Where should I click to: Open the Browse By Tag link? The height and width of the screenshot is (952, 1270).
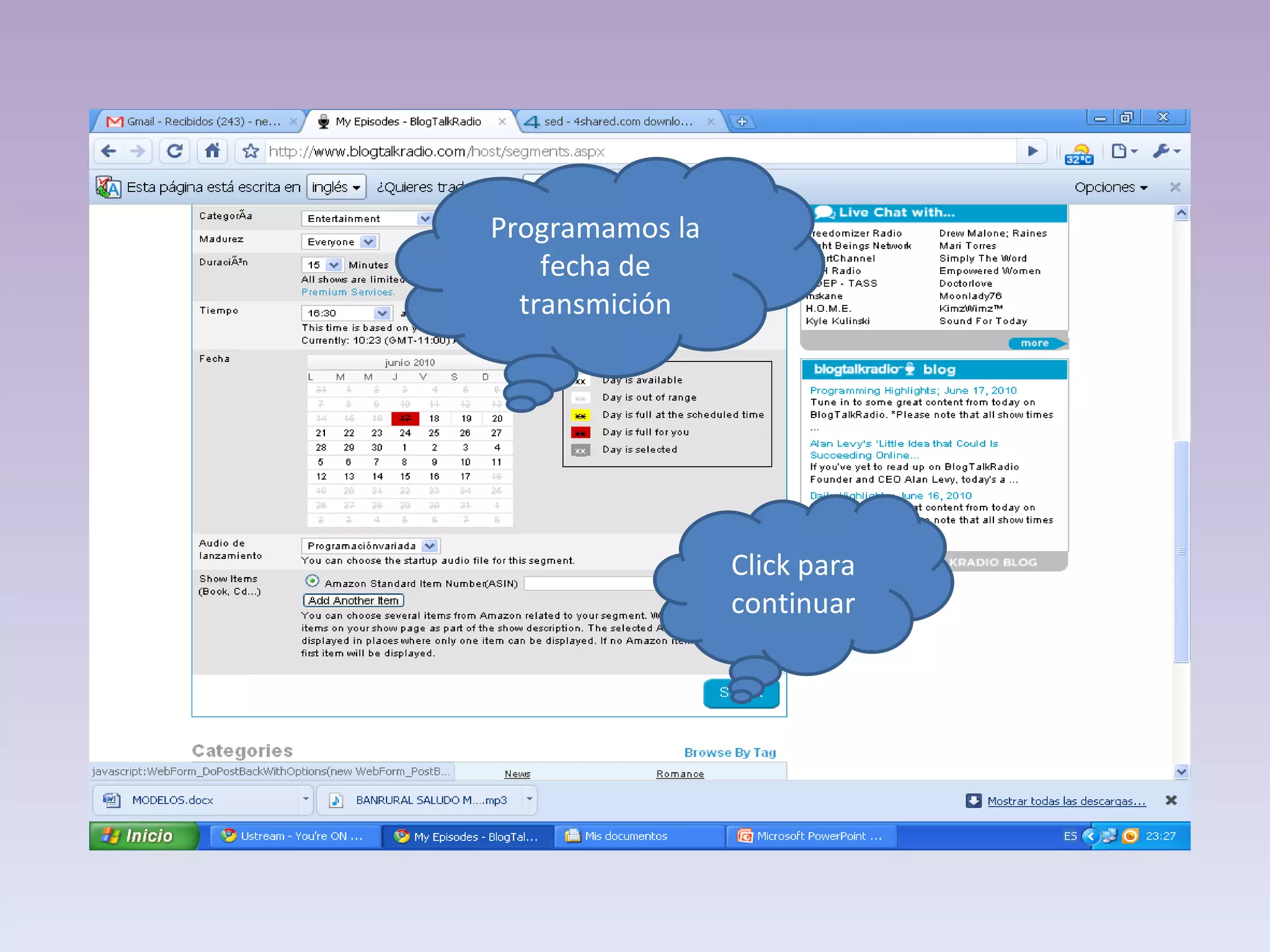[730, 752]
